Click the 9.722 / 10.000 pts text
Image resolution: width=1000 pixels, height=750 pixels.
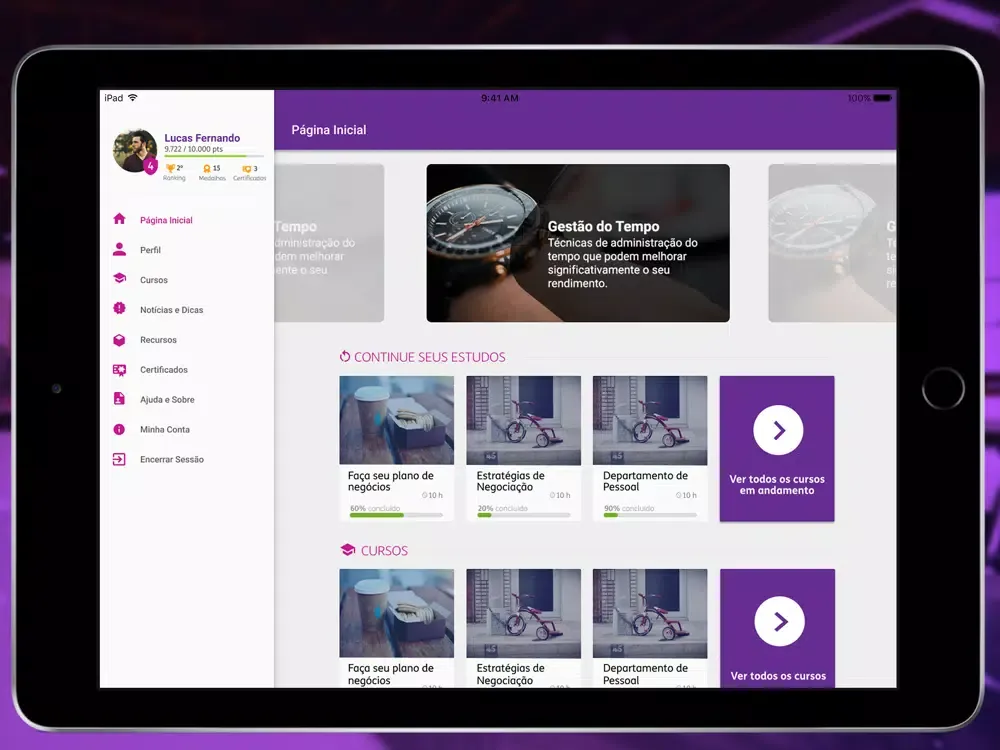pos(193,149)
